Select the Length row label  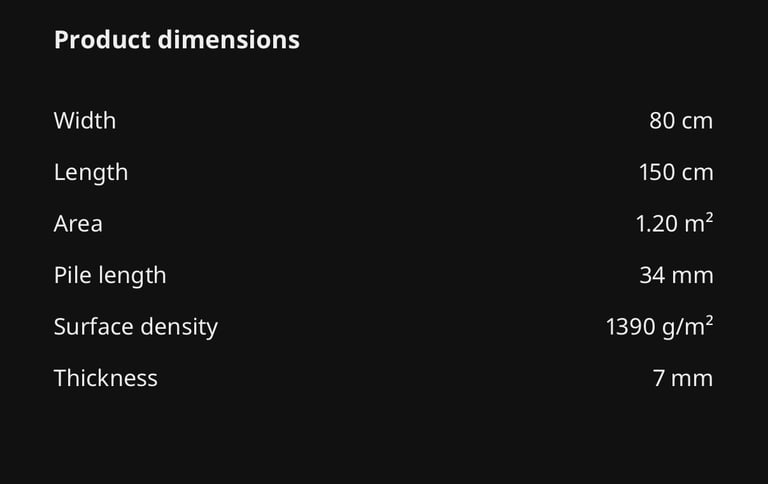tap(91, 172)
